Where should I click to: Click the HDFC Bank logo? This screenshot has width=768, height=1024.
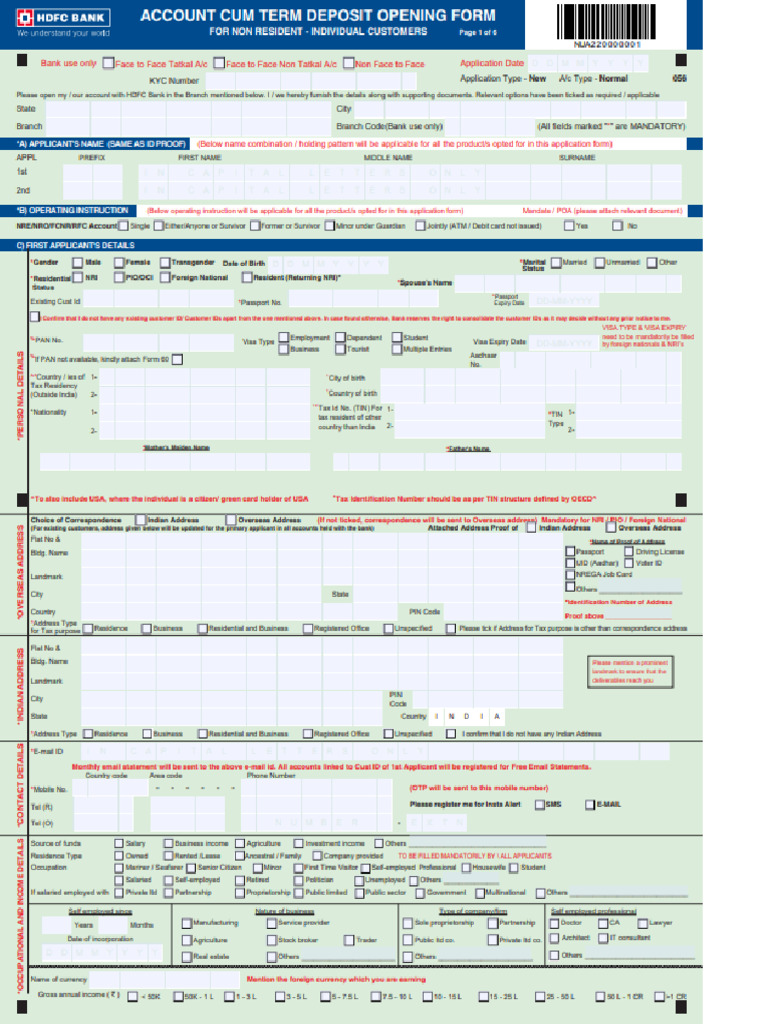[x=63, y=18]
